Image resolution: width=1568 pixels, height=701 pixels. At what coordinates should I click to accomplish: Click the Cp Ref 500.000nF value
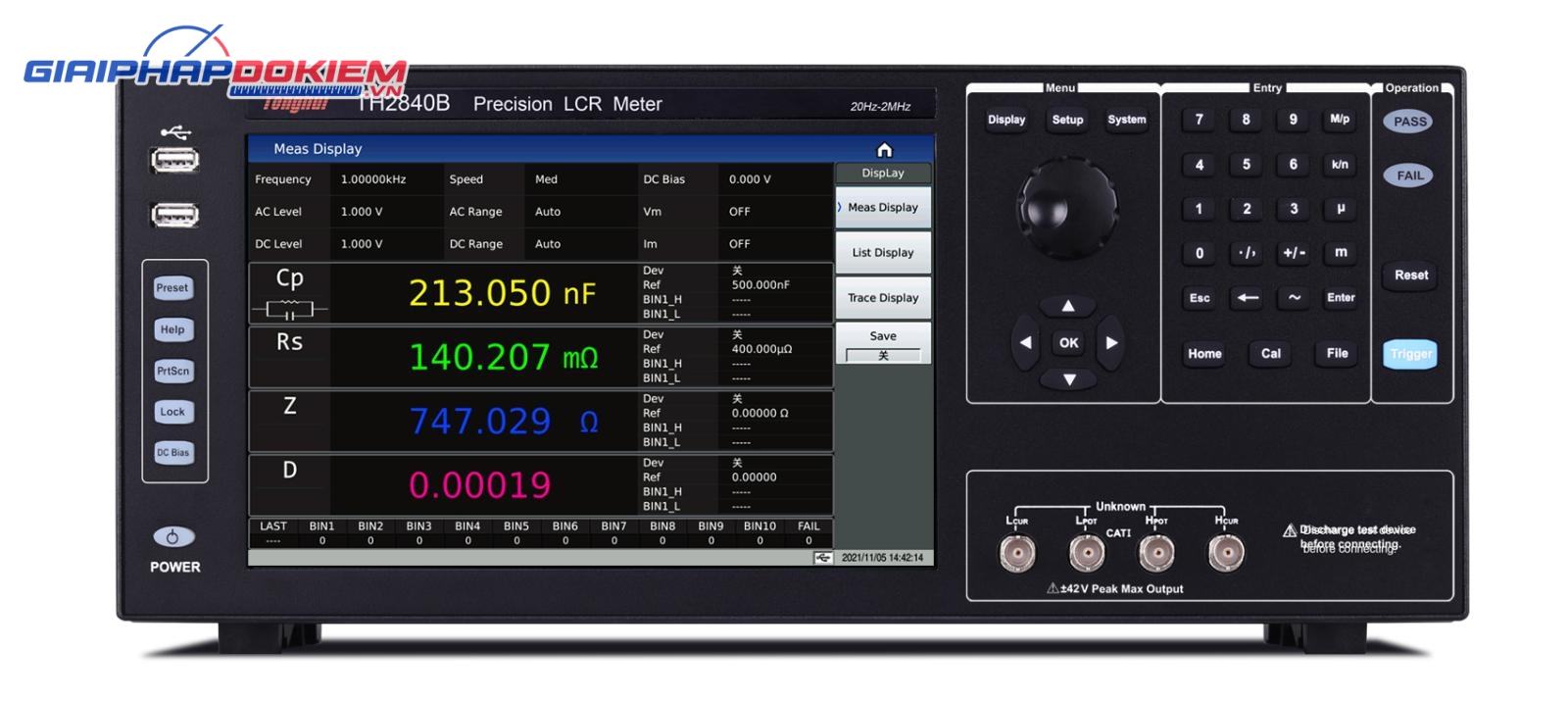760,285
